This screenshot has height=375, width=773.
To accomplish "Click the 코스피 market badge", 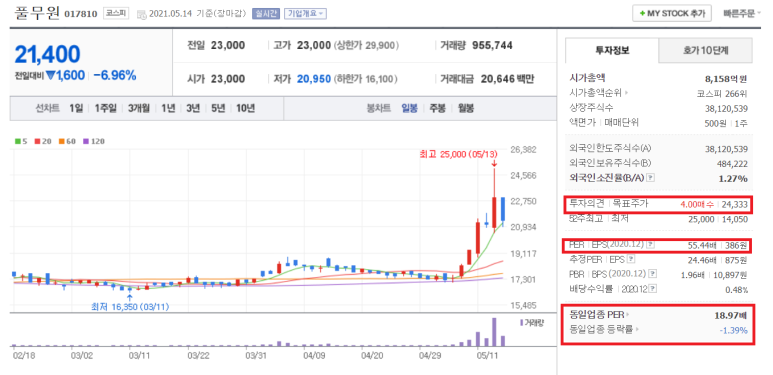I will [x=116, y=13].
